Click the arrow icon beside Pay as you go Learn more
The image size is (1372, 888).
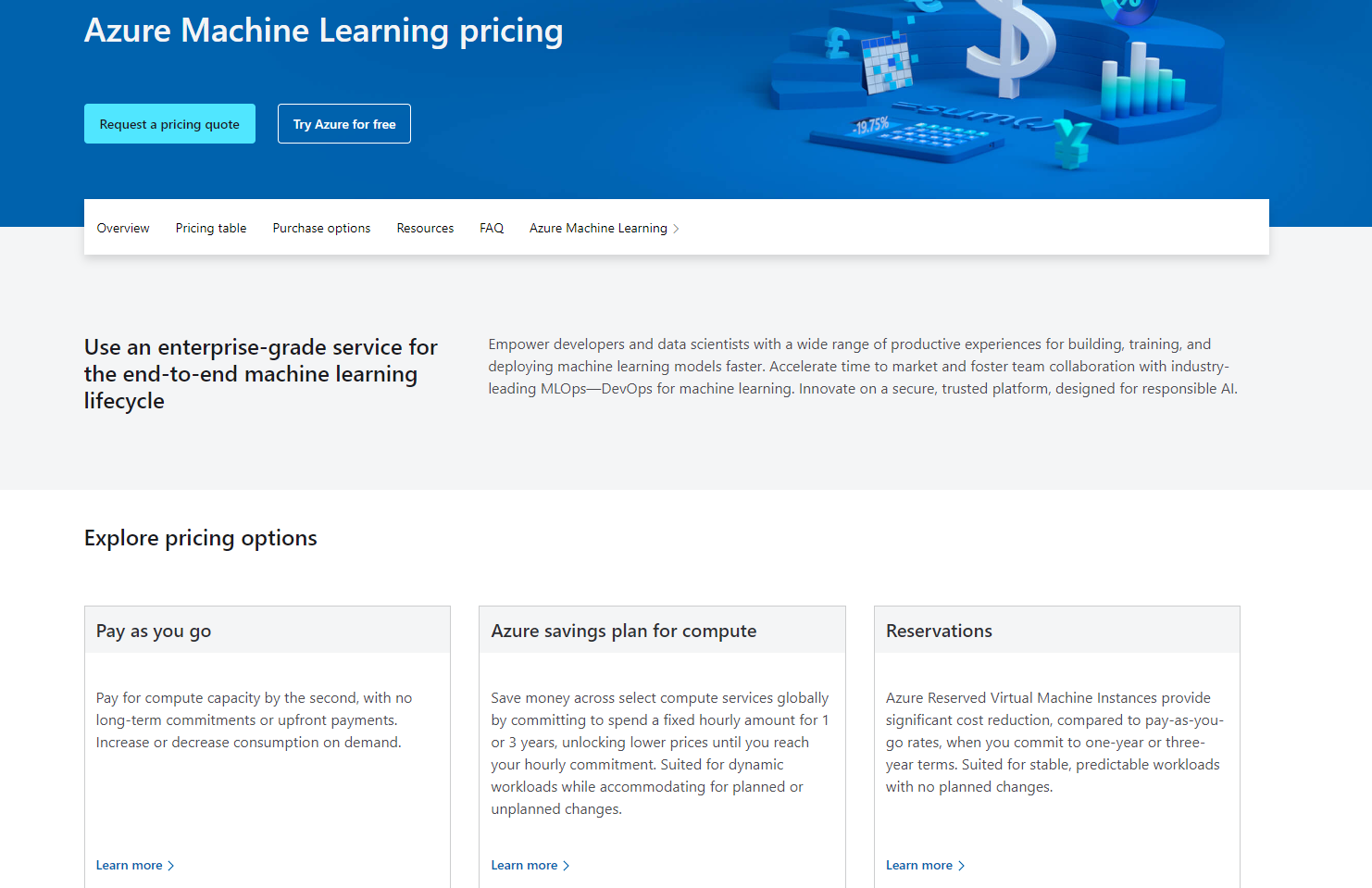(x=171, y=865)
